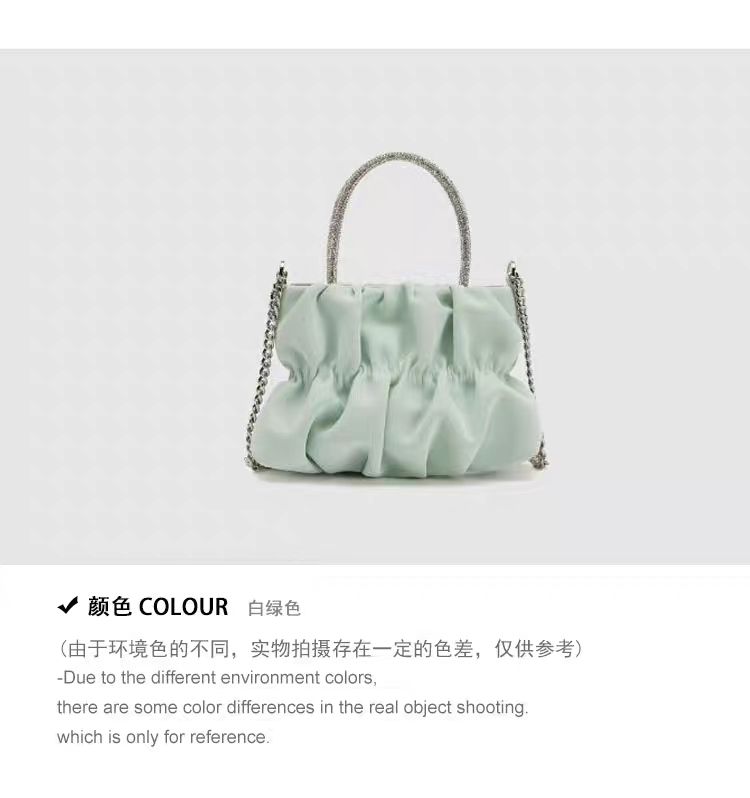Viewport: 750px width, 798px height.
Task: Click the 'there are some color differences' sentence
Action: pyautogui.click(x=293, y=707)
